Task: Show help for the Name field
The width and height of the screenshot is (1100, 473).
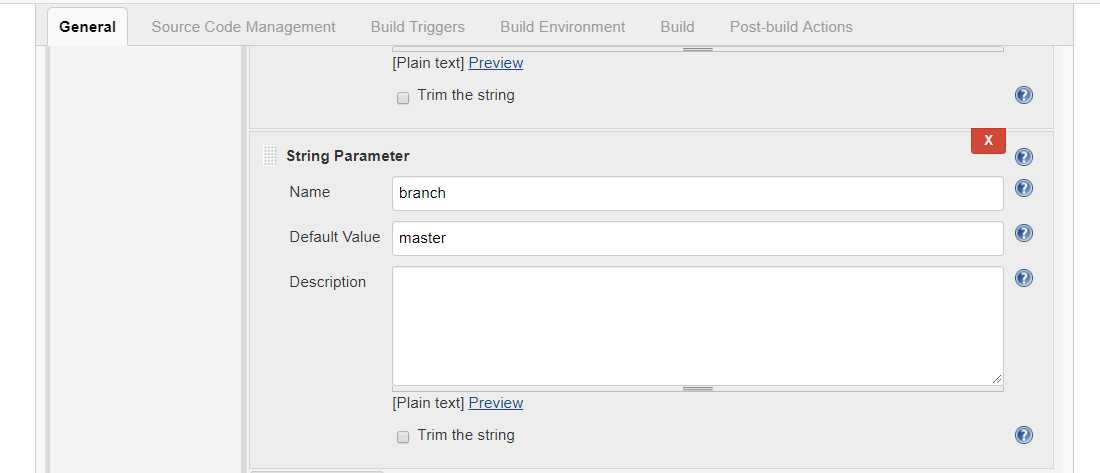Action: click(x=1024, y=188)
